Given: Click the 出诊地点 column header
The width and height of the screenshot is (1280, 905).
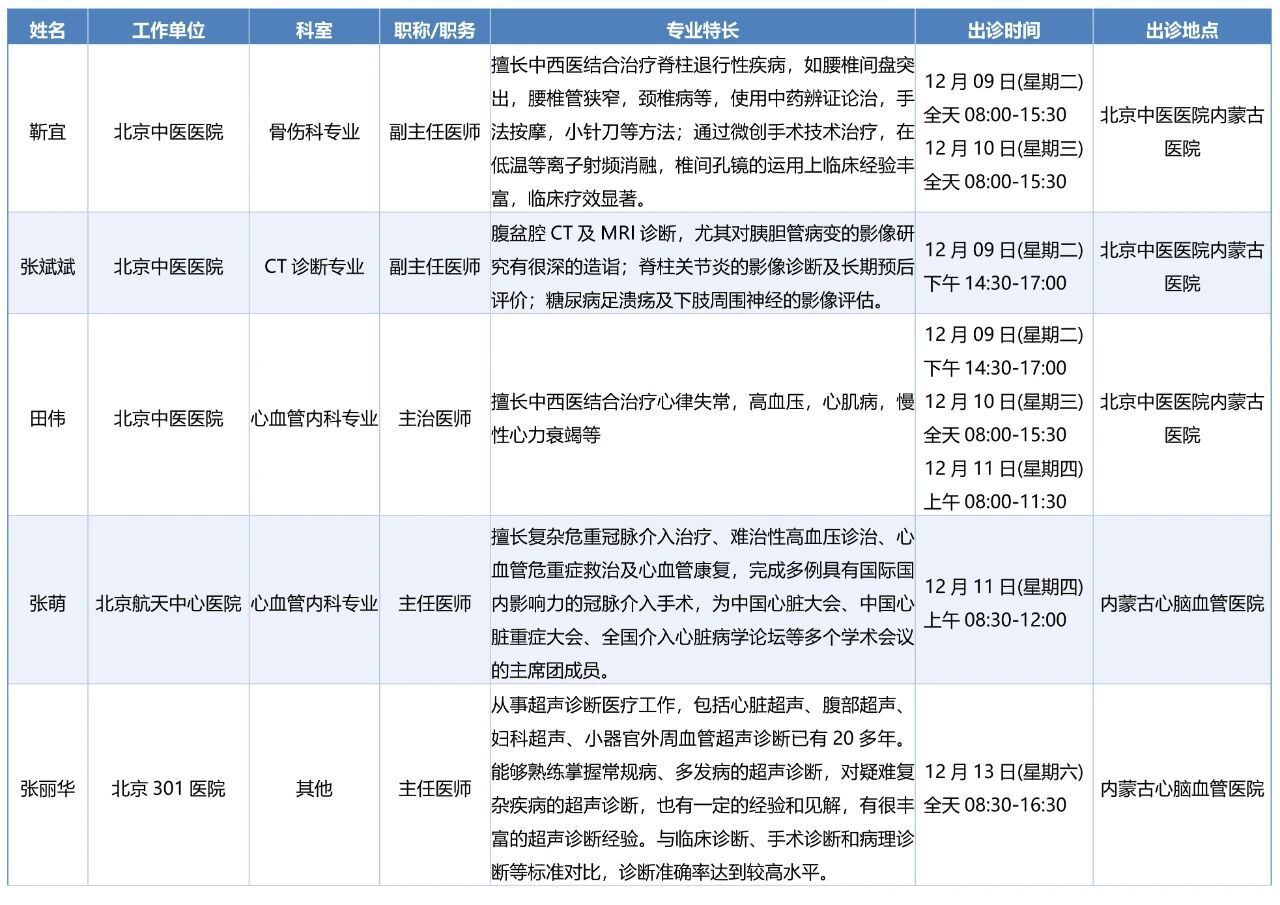Looking at the screenshot, I should pyautogui.click(x=1182, y=30).
